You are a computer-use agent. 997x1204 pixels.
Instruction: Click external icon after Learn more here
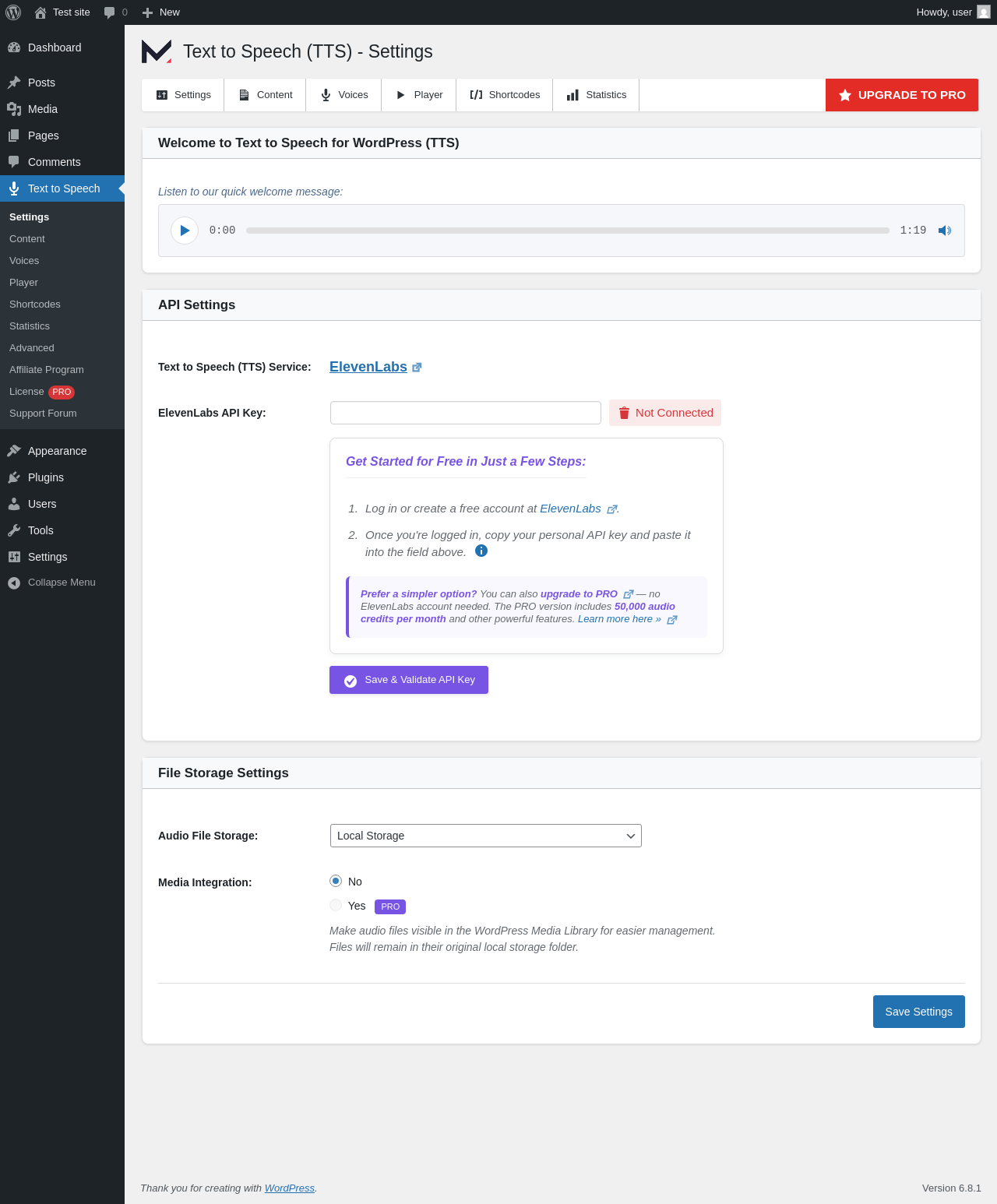click(672, 620)
